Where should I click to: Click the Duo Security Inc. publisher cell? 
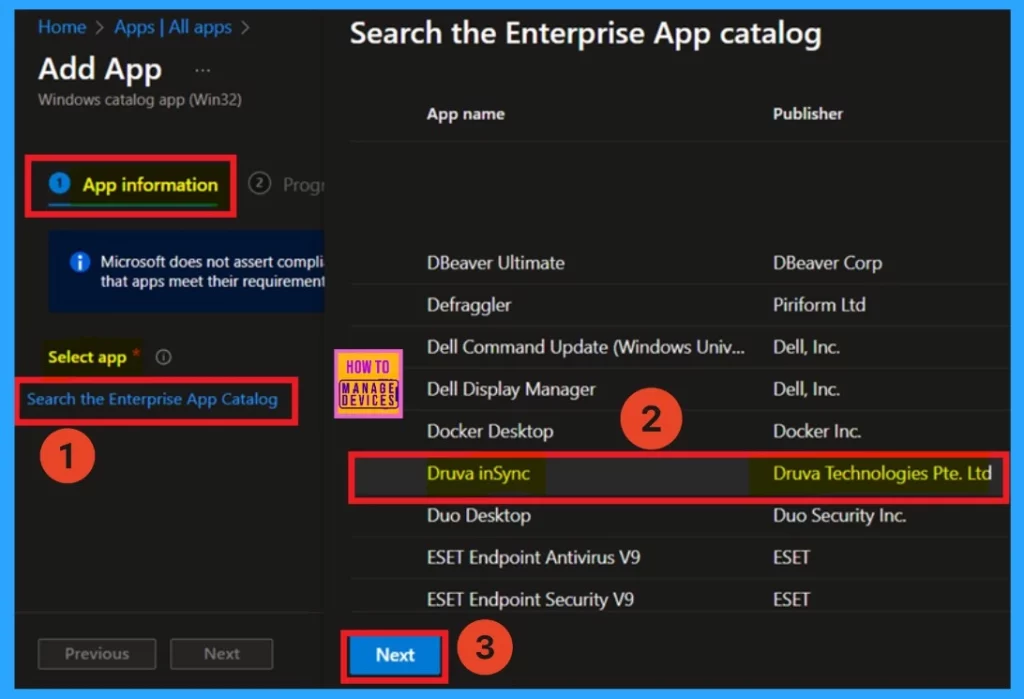(839, 515)
